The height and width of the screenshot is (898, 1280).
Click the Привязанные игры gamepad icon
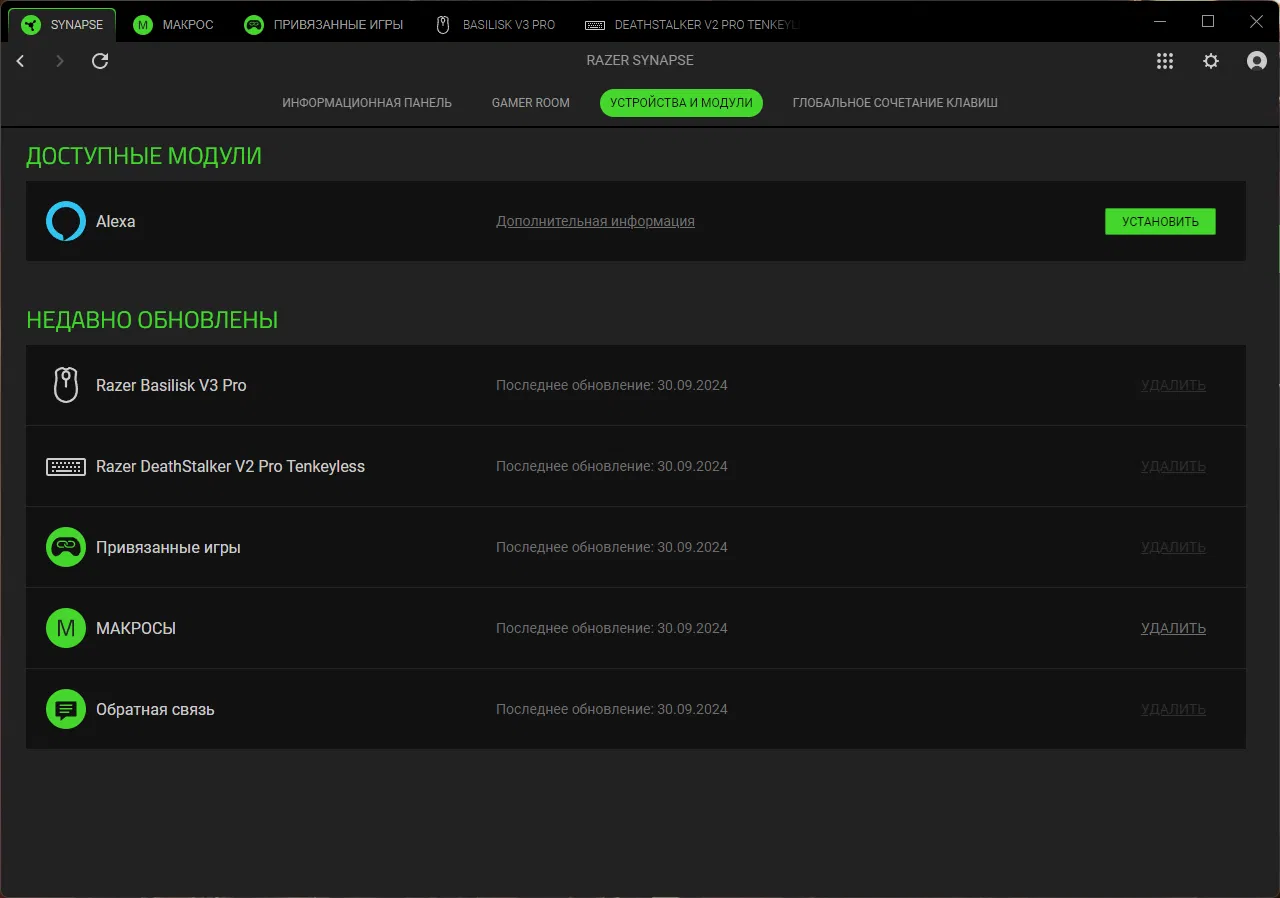click(66, 547)
